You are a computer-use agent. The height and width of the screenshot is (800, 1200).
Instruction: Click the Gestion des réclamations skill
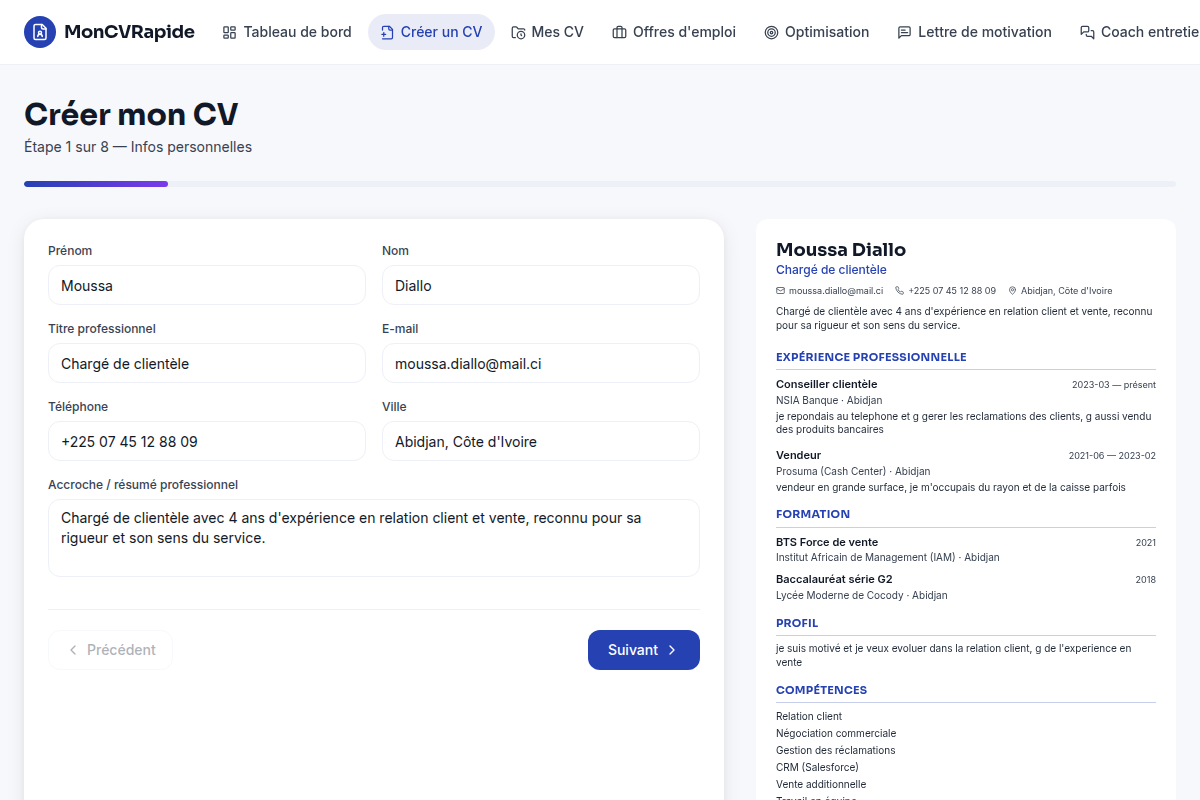pos(836,750)
